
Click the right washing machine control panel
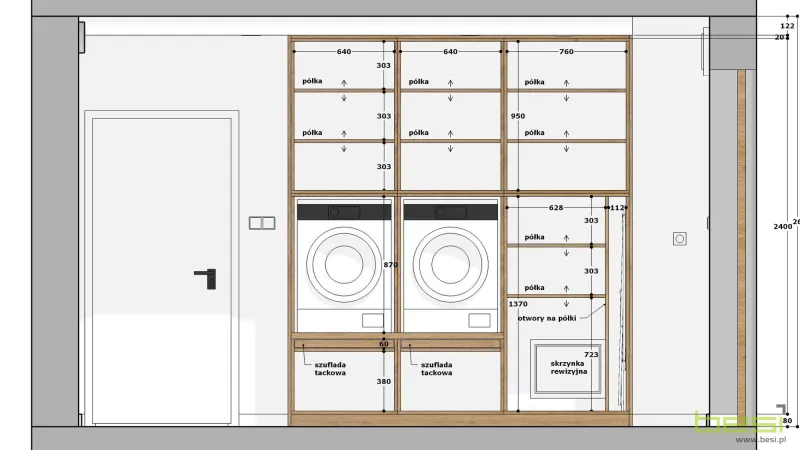(451, 212)
